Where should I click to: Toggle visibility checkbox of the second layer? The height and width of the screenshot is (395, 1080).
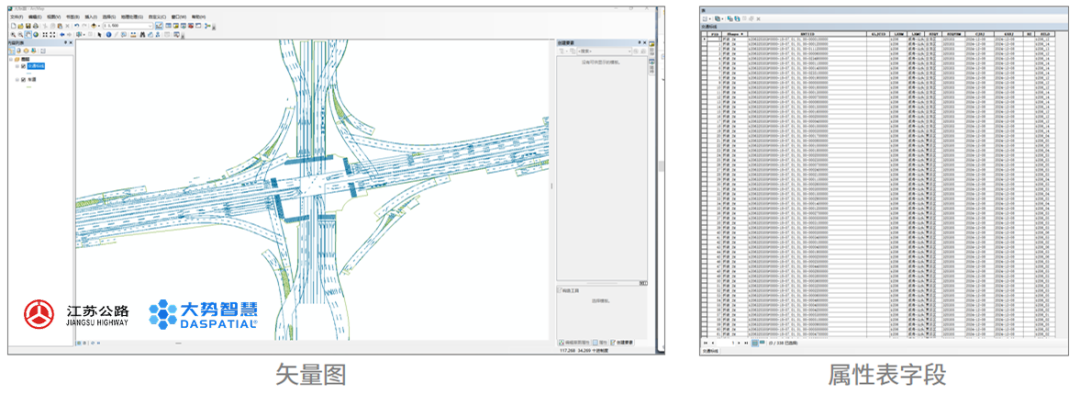click(23, 79)
